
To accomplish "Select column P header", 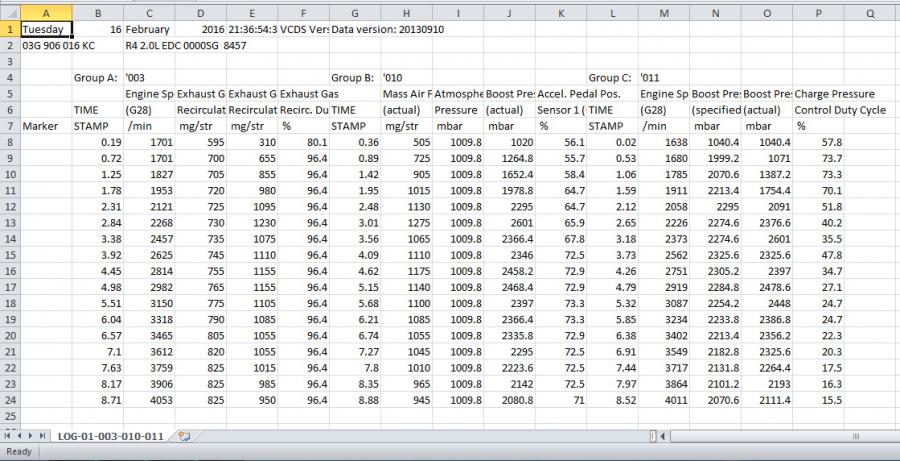I will pyautogui.click(x=819, y=13).
